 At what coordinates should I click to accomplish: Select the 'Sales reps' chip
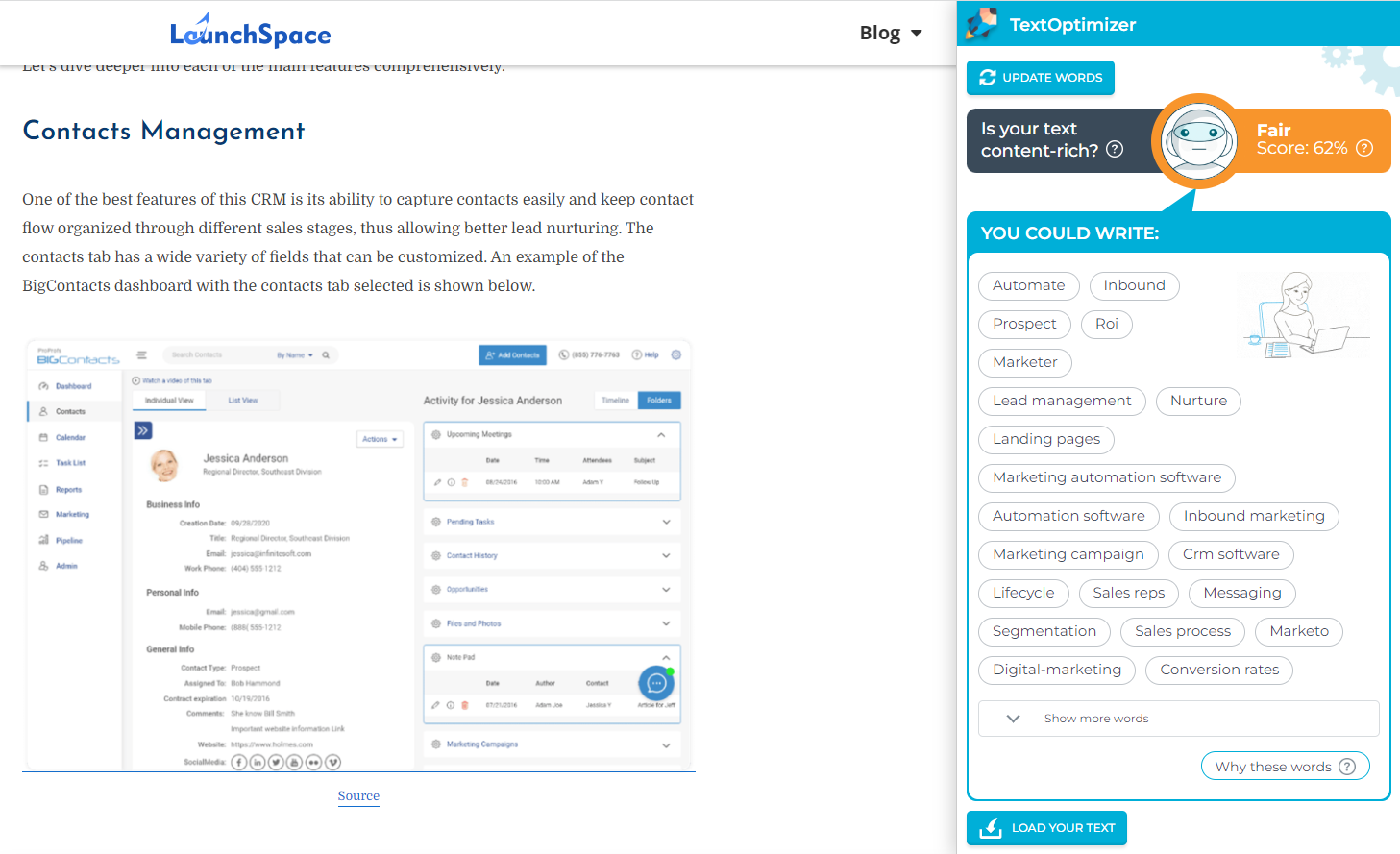click(x=1129, y=593)
